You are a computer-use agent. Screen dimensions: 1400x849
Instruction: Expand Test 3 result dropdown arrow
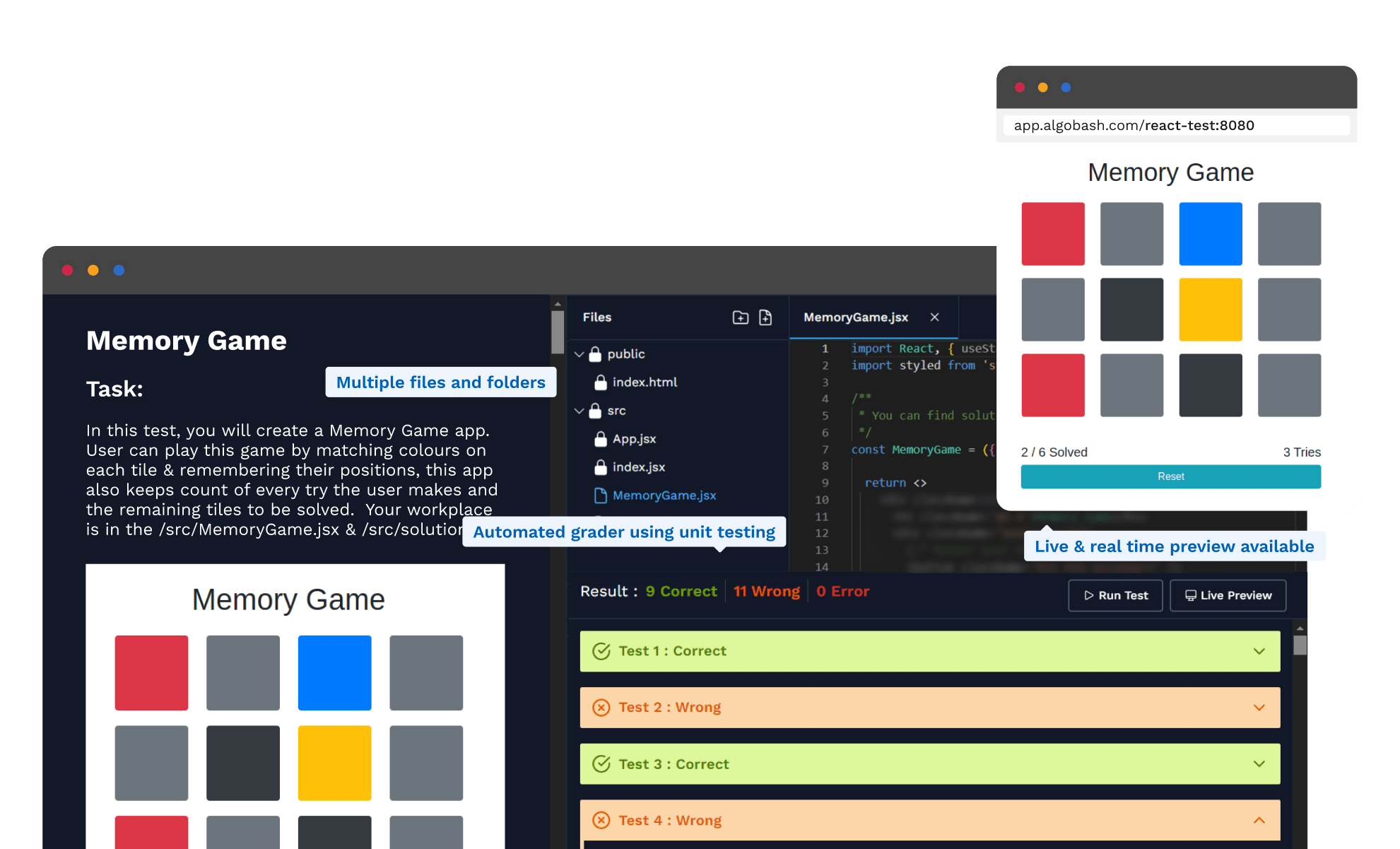click(1259, 764)
